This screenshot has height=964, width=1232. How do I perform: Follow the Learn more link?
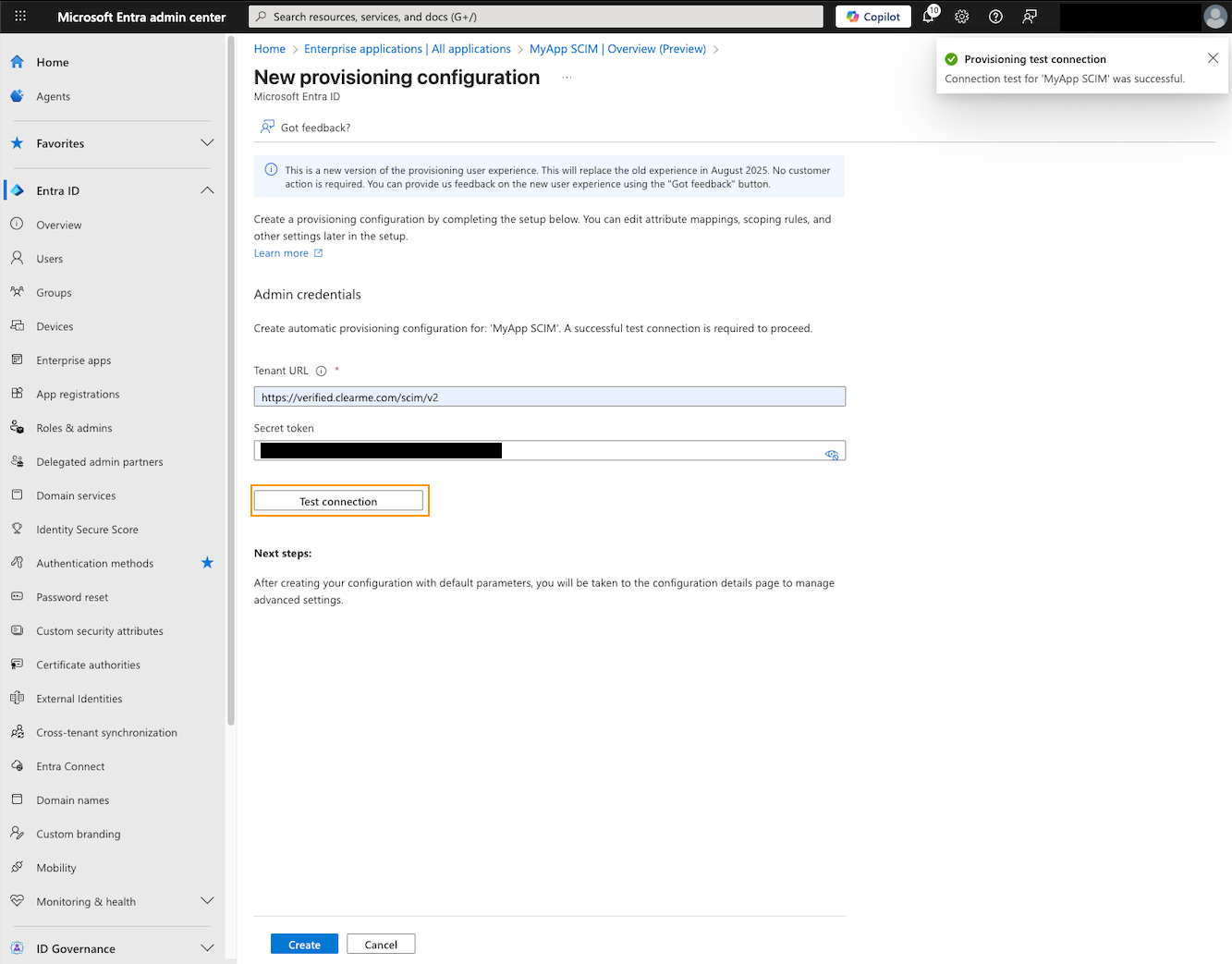(288, 253)
